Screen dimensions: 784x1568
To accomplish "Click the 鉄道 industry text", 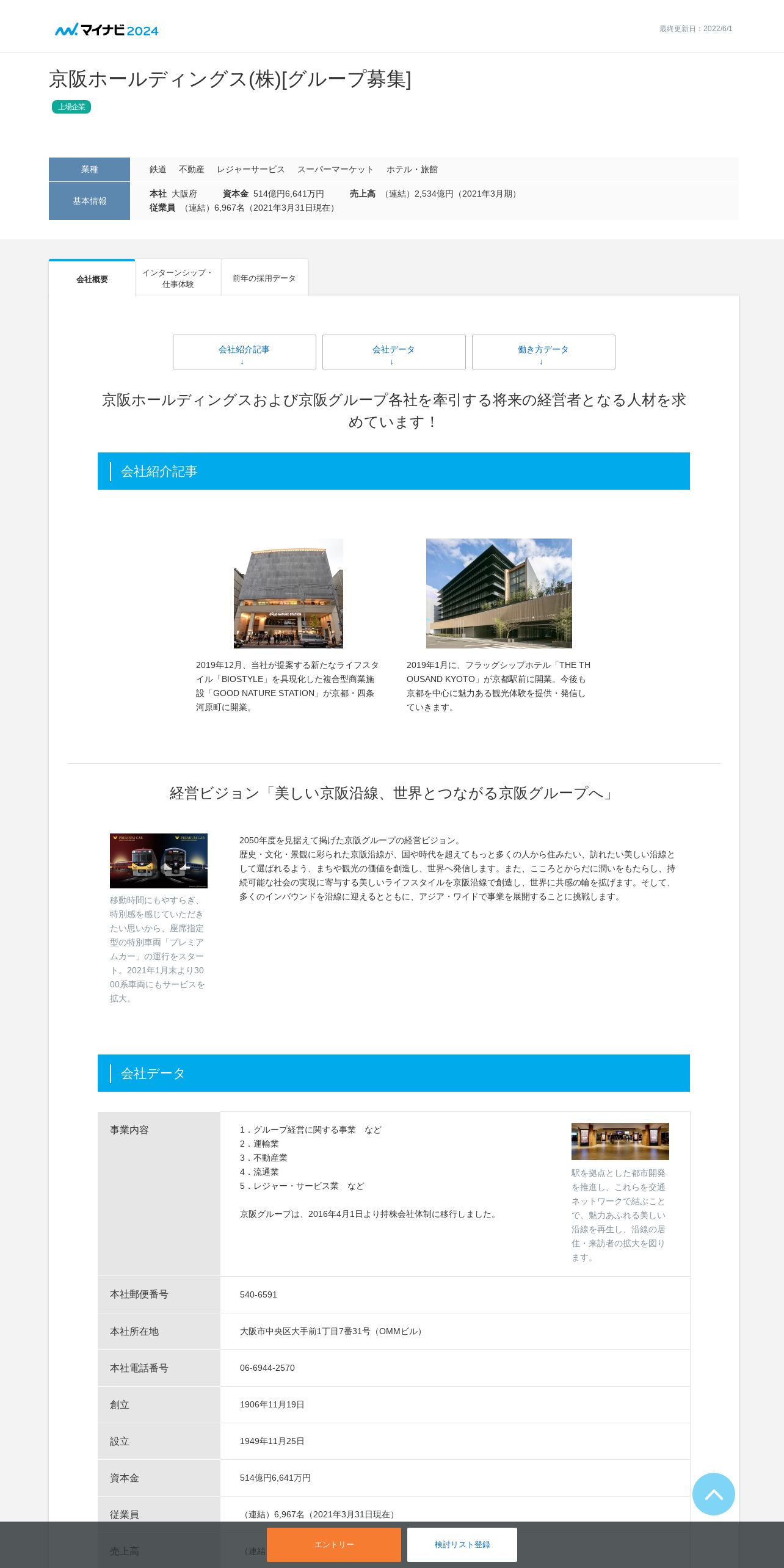I will (158, 169).
